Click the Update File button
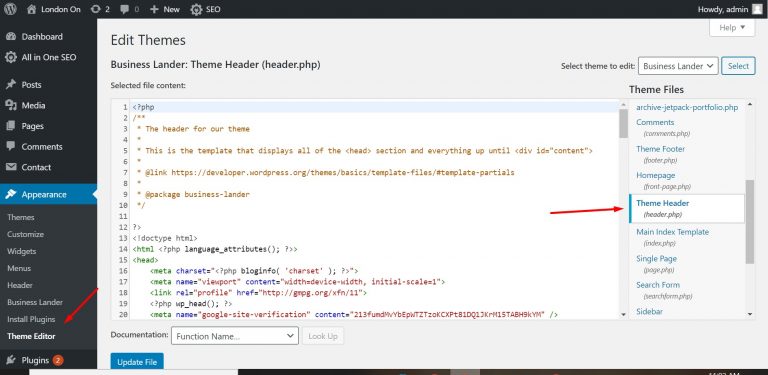The image size is (768, 375). [137, 361]
